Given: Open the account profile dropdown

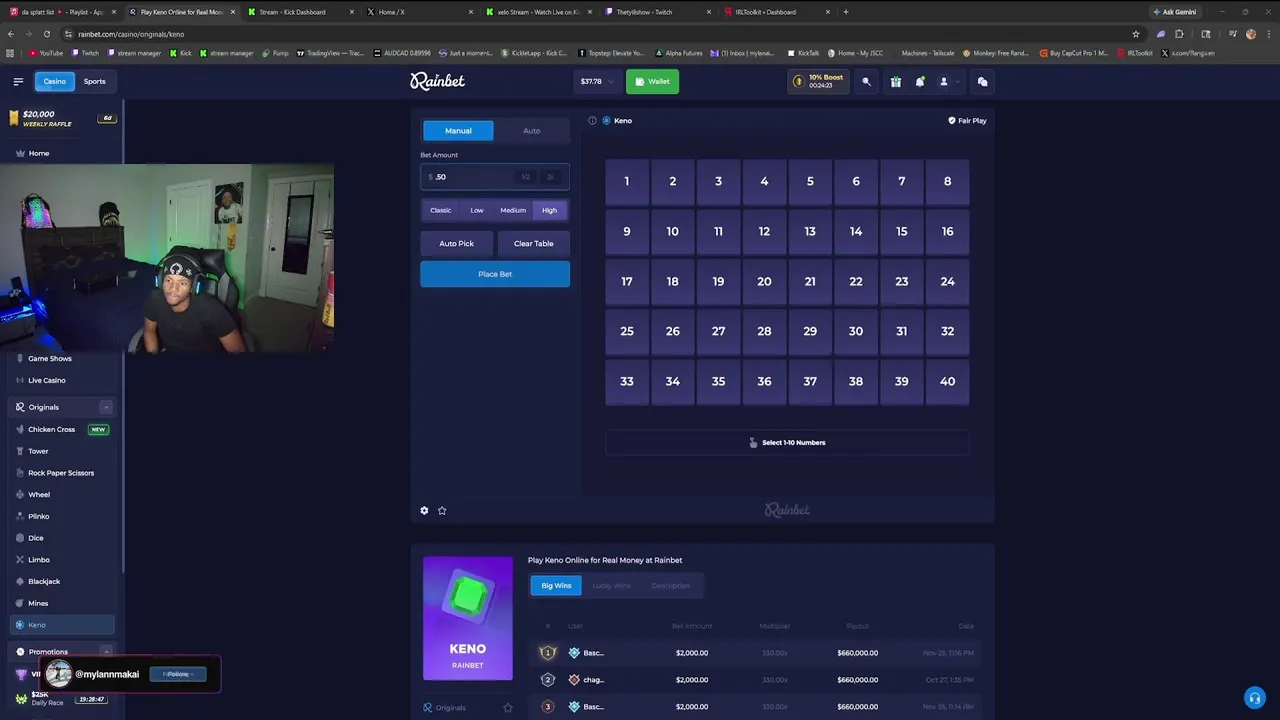Looking at the screenshot, I should tap(948, 82).
